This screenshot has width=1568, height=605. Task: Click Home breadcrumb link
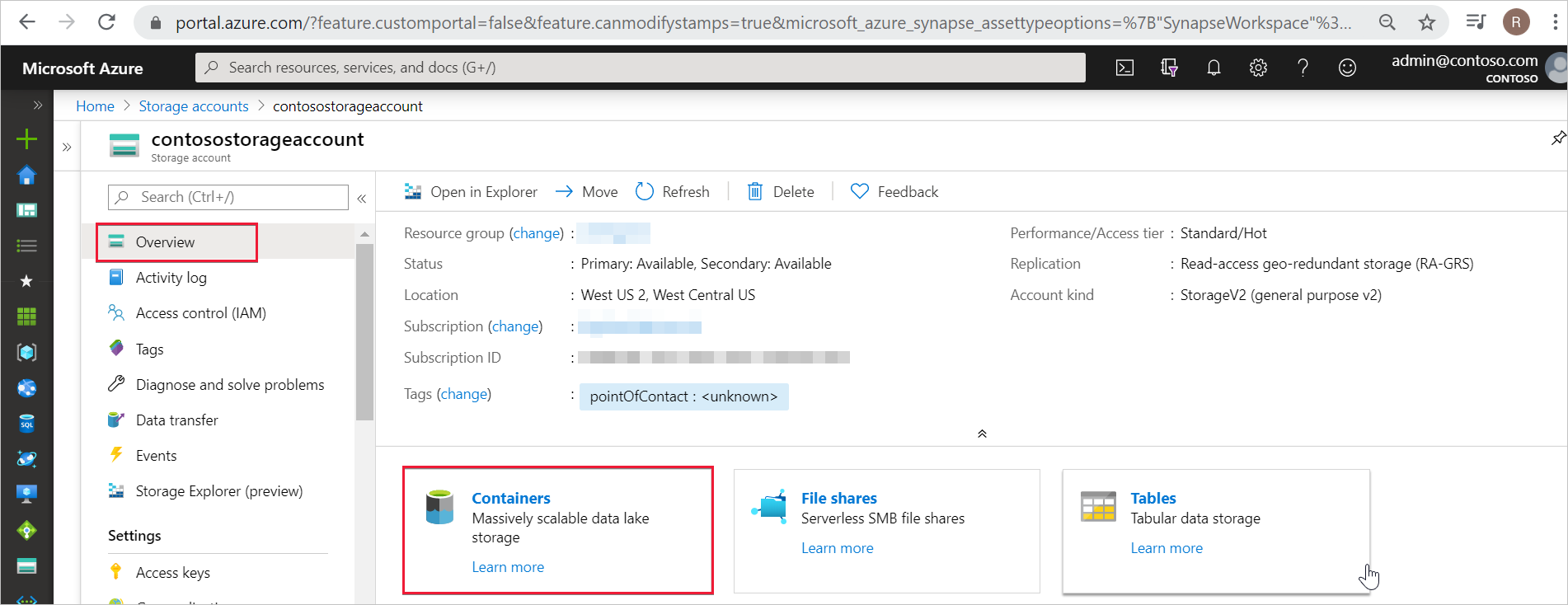click(x=95, y=106)
